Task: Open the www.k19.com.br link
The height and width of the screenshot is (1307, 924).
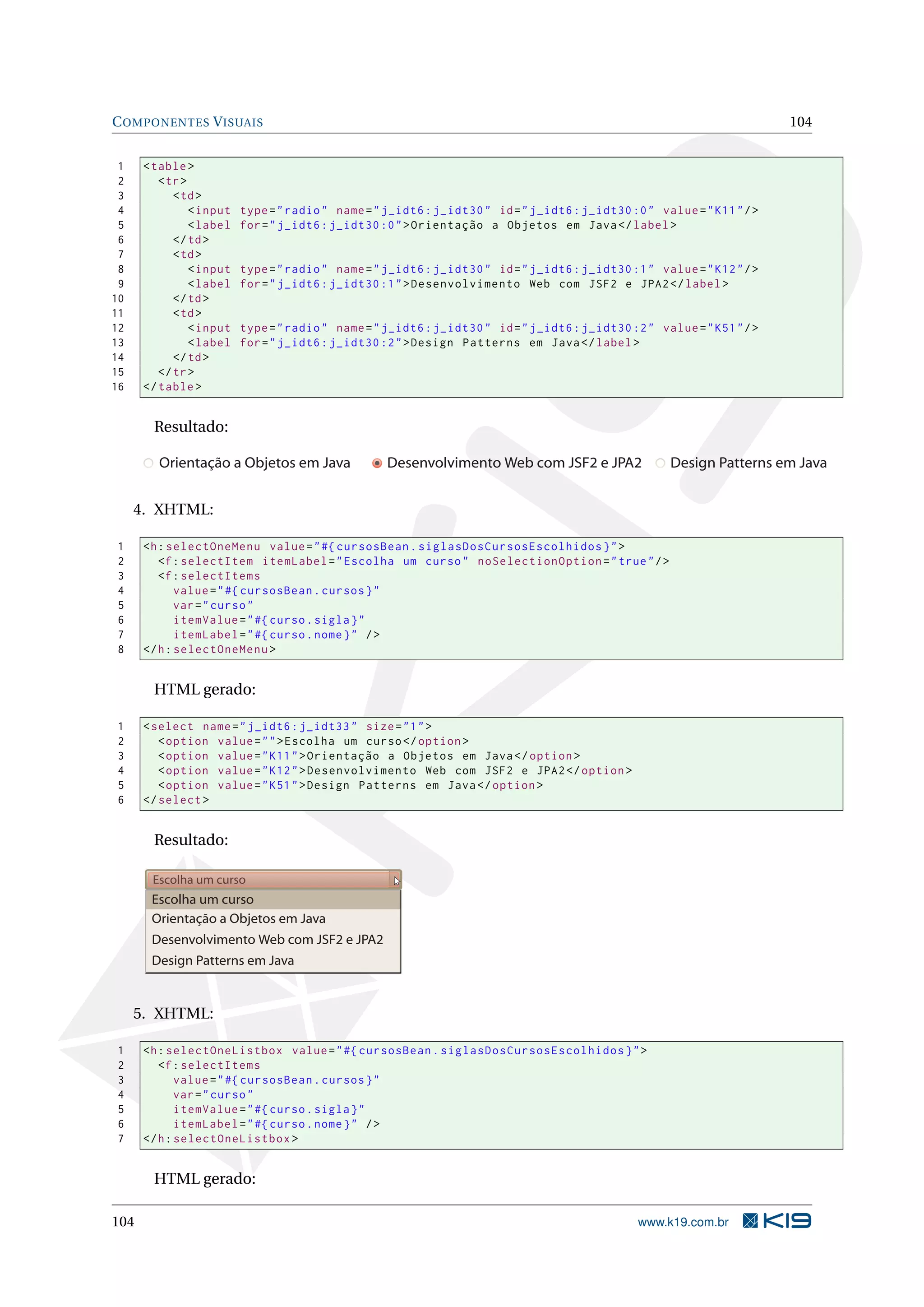Action: click(683, 1222)
